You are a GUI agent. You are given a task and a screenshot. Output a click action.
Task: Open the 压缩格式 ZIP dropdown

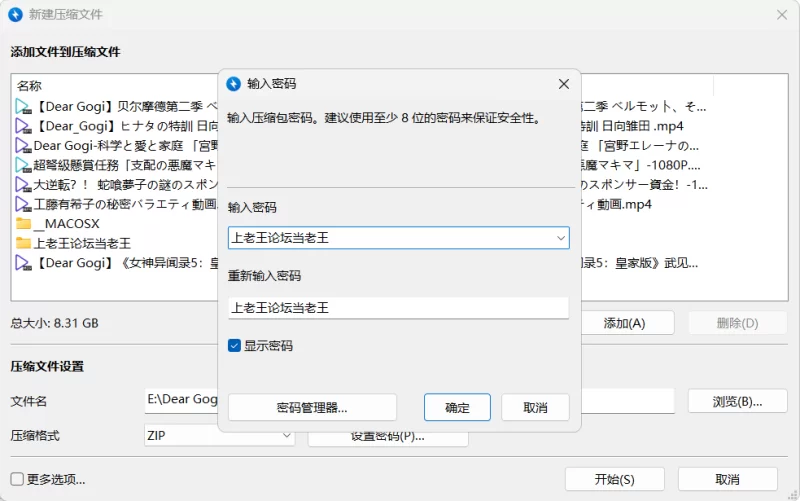tap(286, 436)
